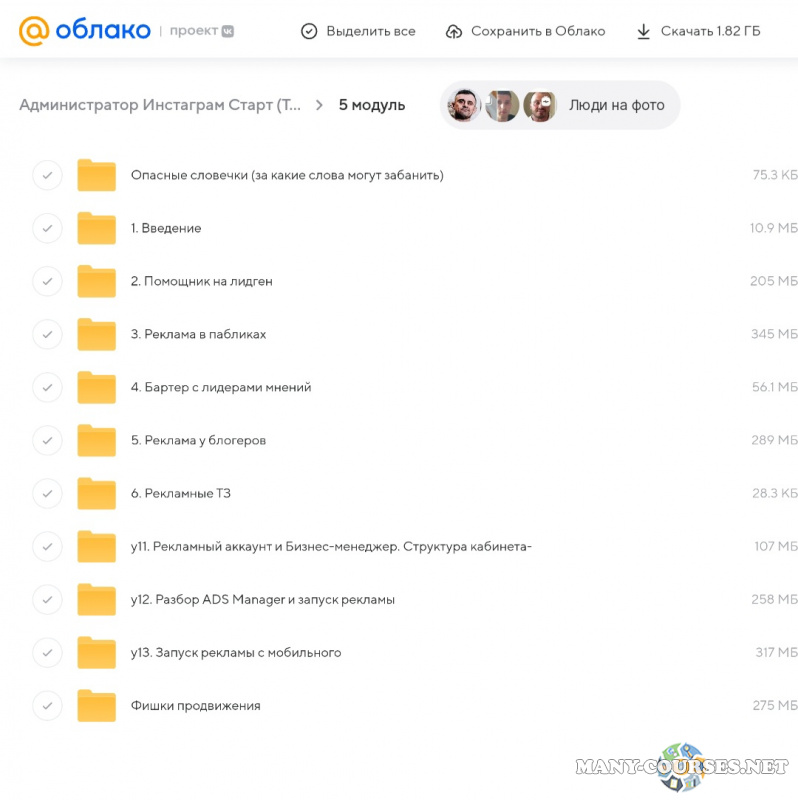798x800 pixels.
Task: Tick the checkbox for Опасные словечки folder
Action: click(47, 175)
